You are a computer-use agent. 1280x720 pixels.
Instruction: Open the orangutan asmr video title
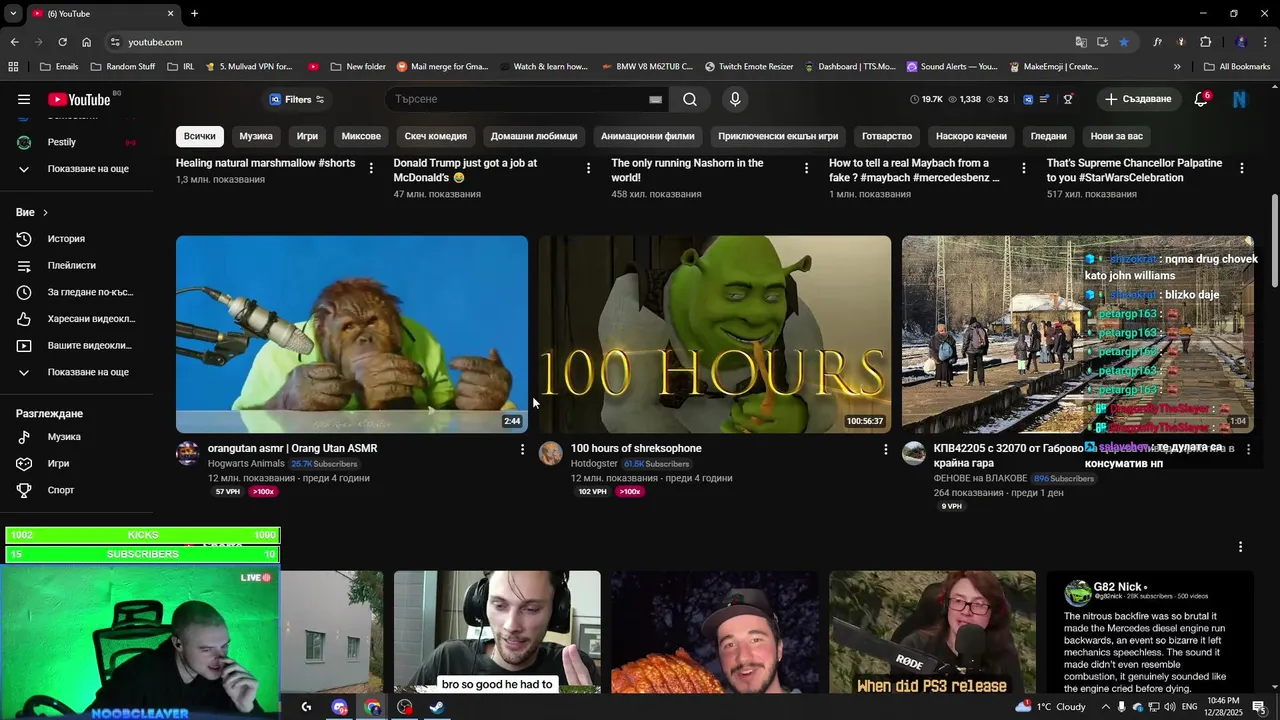292,448
